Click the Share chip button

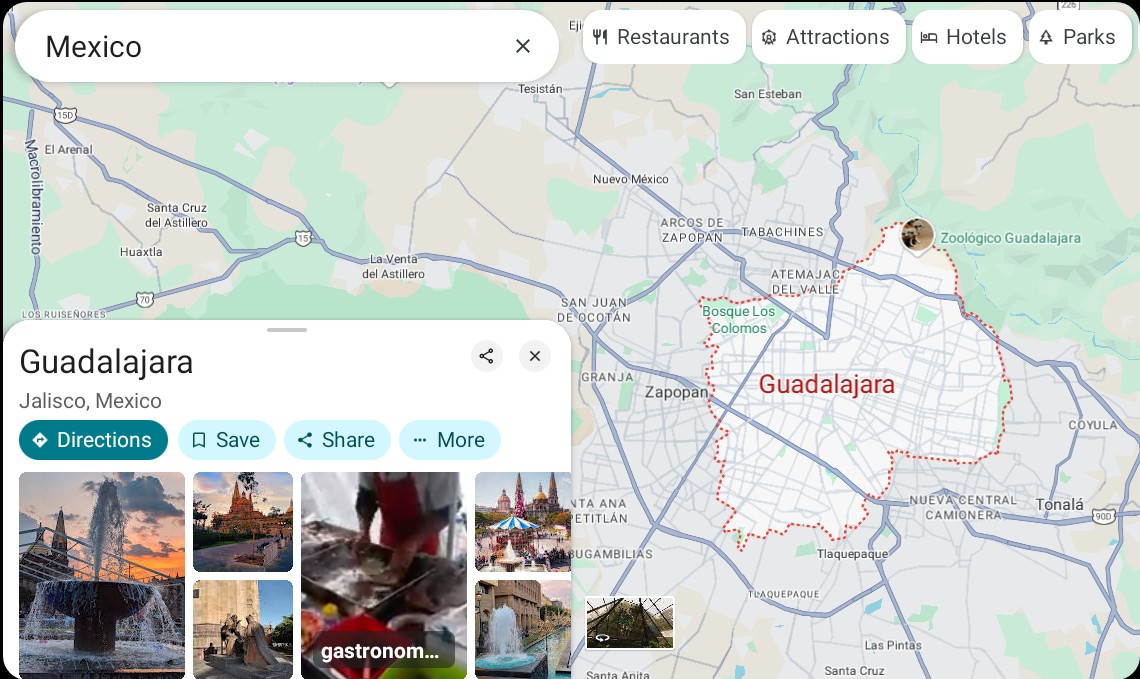pos(337,440)
